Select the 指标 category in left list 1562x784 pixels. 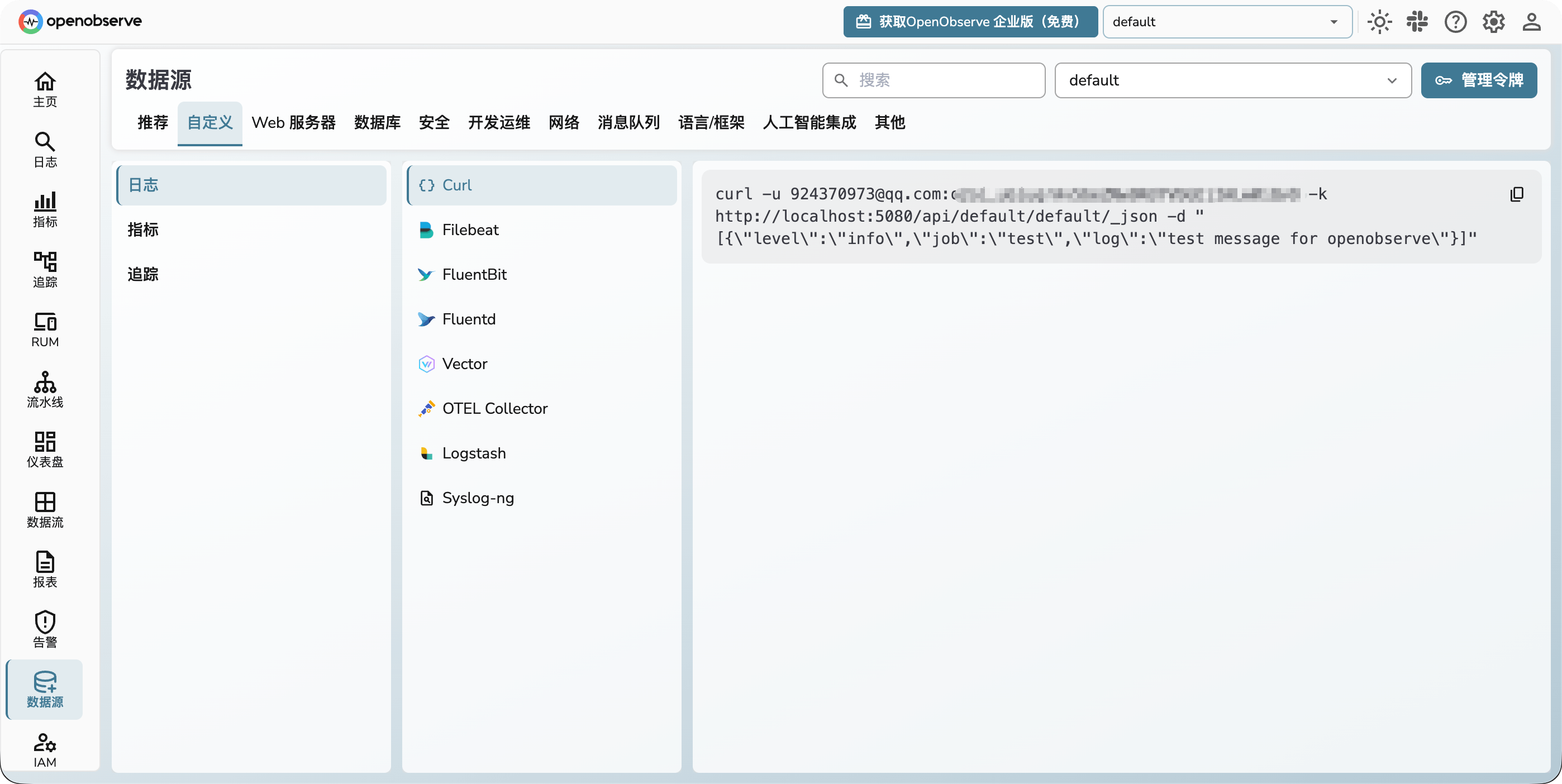pyautogui.click(x=251, y=230)
